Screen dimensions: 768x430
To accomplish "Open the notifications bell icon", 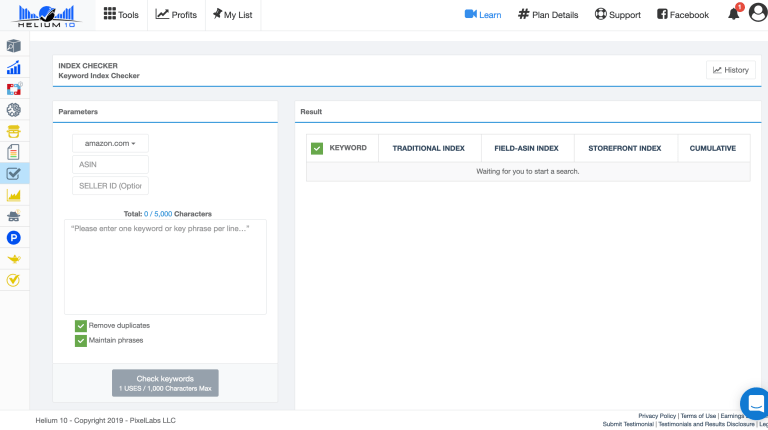I will tap(734, 14).
